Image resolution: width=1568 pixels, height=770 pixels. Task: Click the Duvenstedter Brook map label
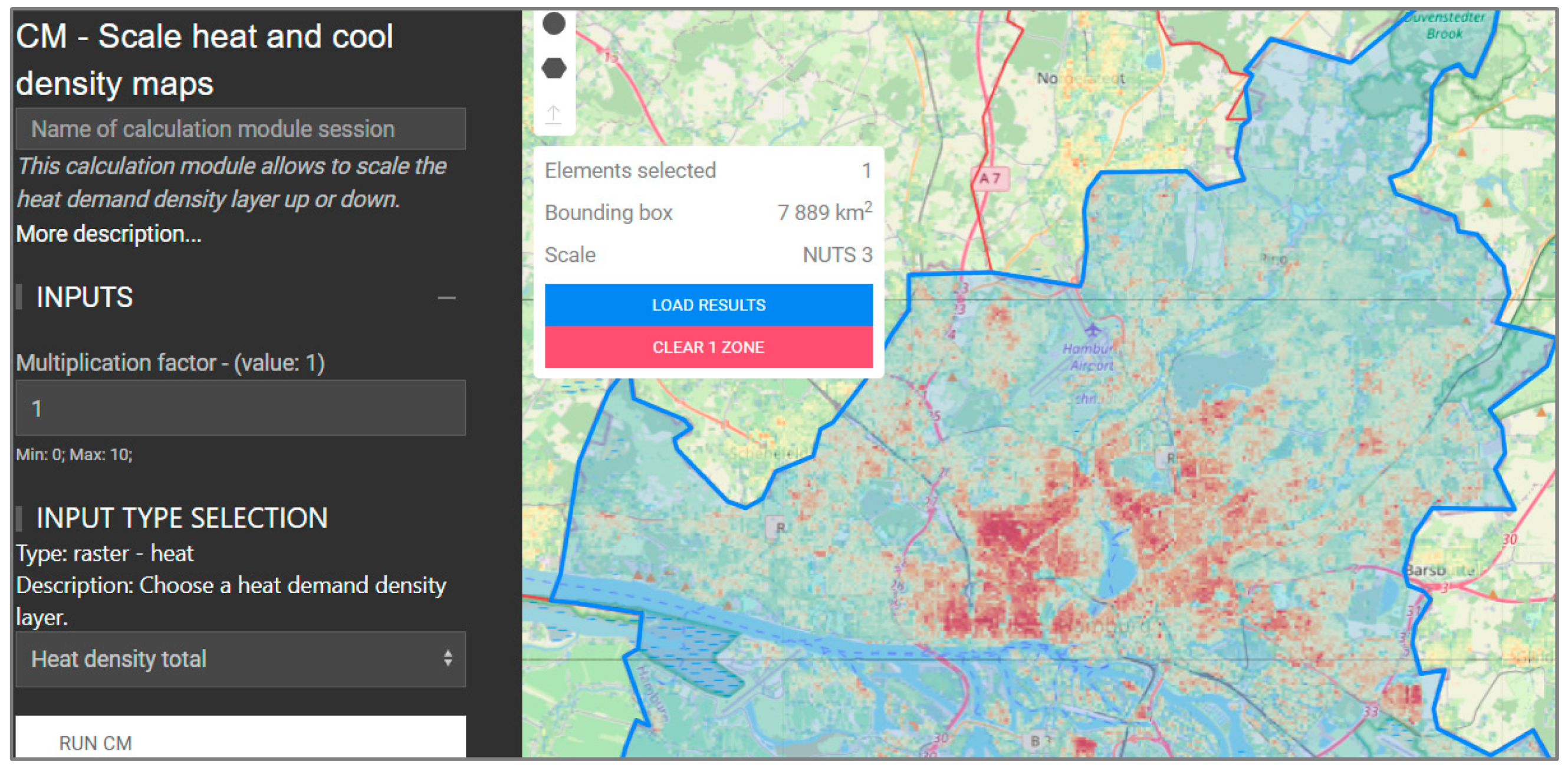point(1445,25)
